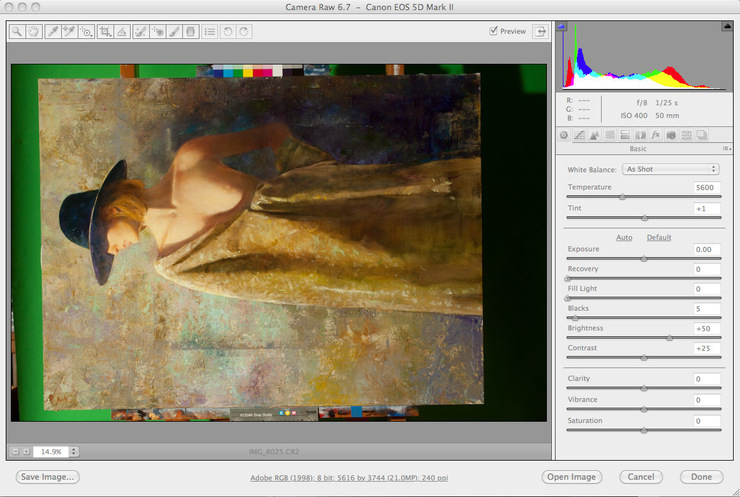Open the White Balance dropdown
740x497 pixels.
[x=670, y=169]
